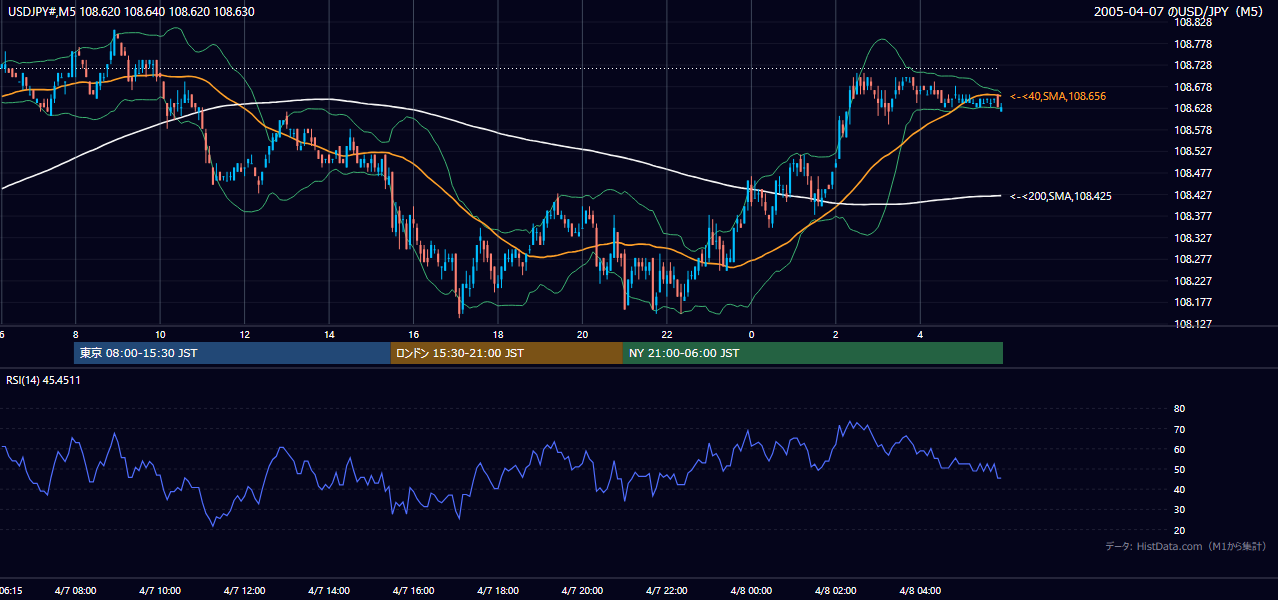Click the London 15:30-21:00 JST session bar
1278x600 pixels.
click(507, 353)
